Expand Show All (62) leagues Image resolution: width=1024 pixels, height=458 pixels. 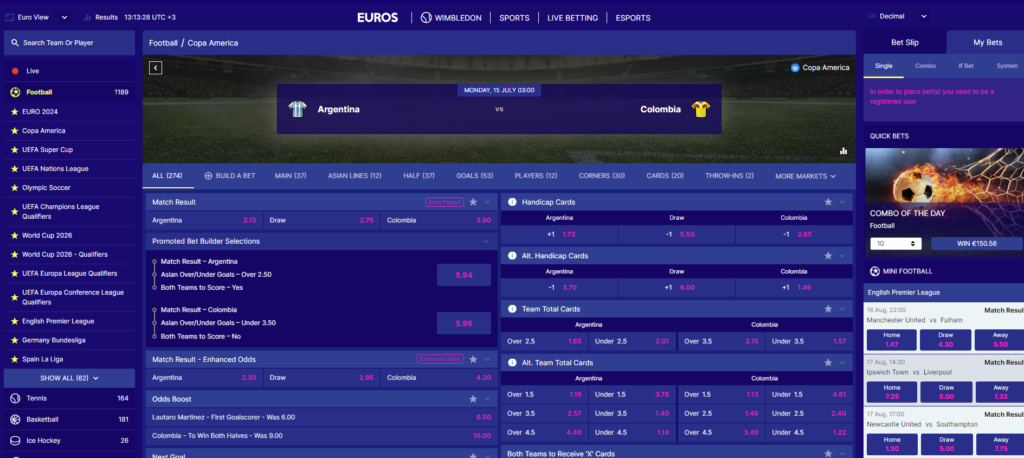pyautogui.click(x=69, y=378)
